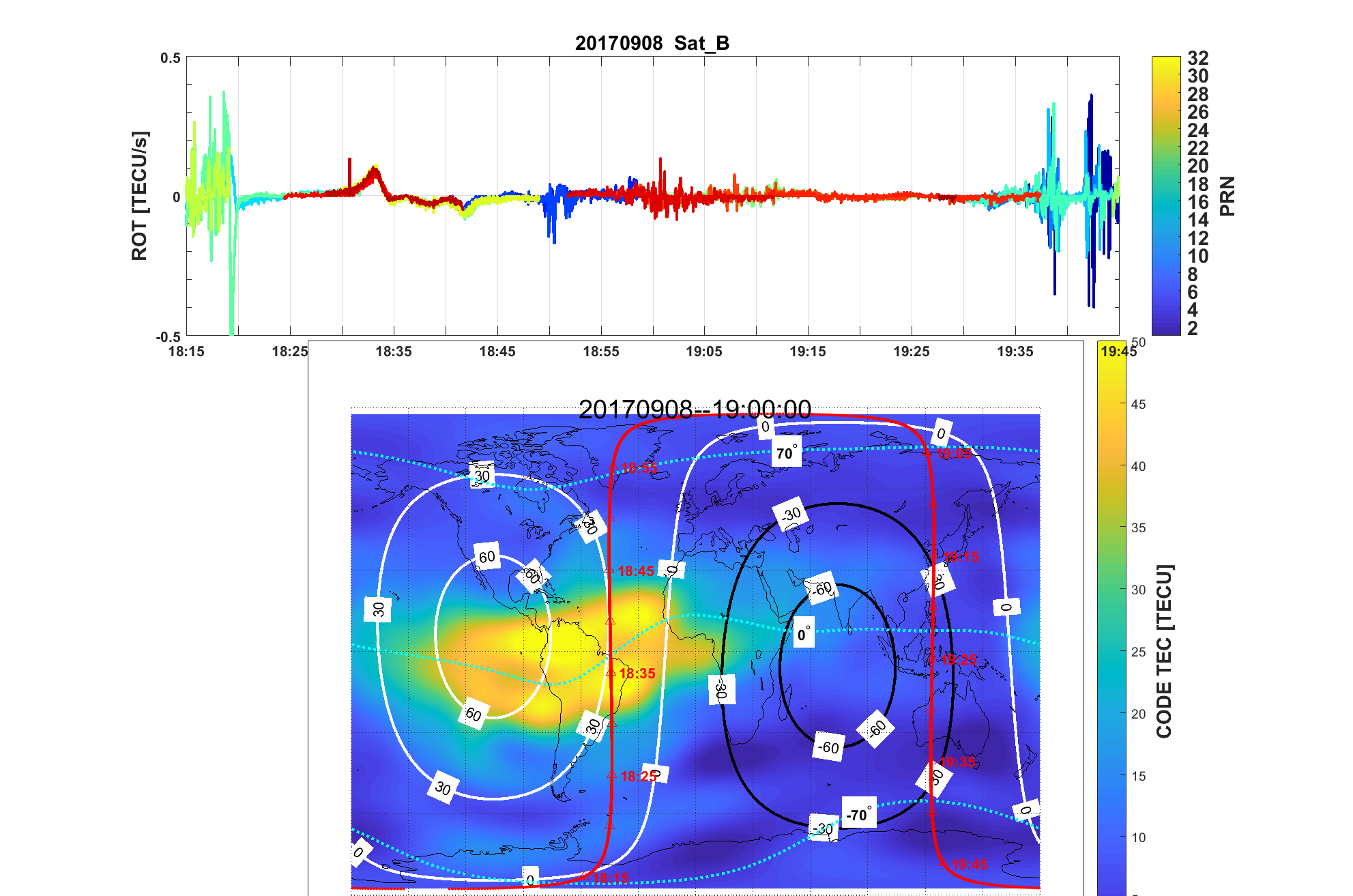This screenshot has height=896, width=1353.
Task: Click the 'ROT [TECU/s]' y-axis label
Action: pyautogui.click(x=139, y=196)
